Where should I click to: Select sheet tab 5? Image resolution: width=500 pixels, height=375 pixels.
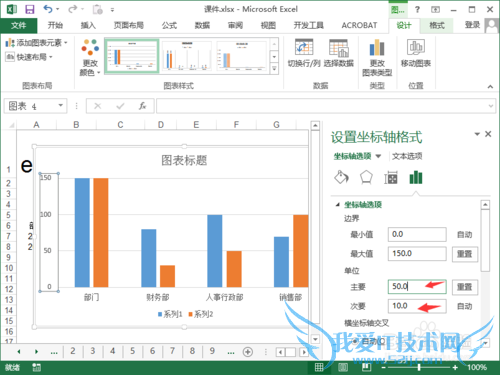[133, 351]
